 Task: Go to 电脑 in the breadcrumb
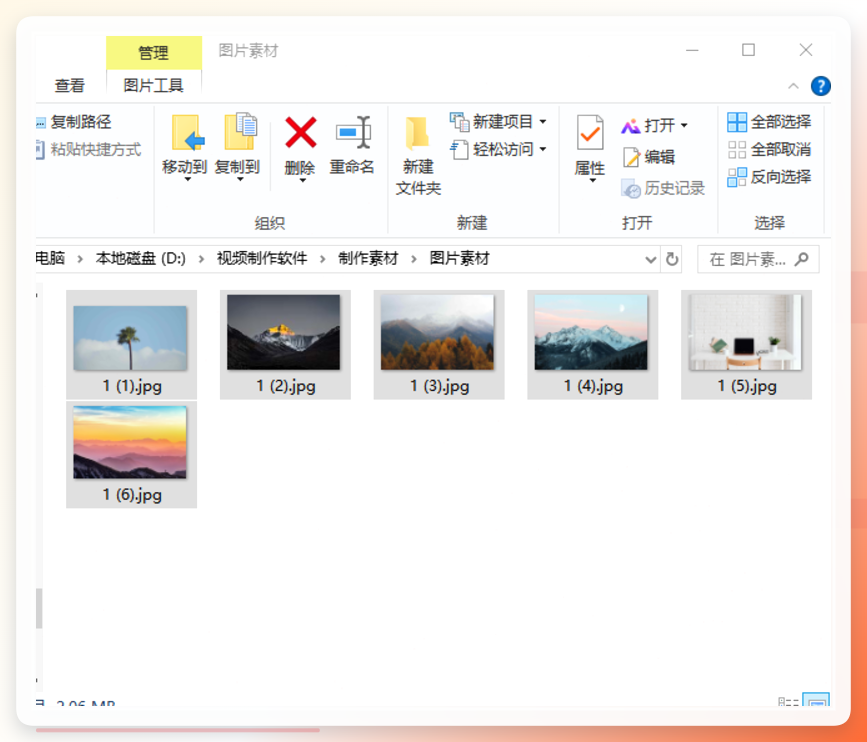50,258
